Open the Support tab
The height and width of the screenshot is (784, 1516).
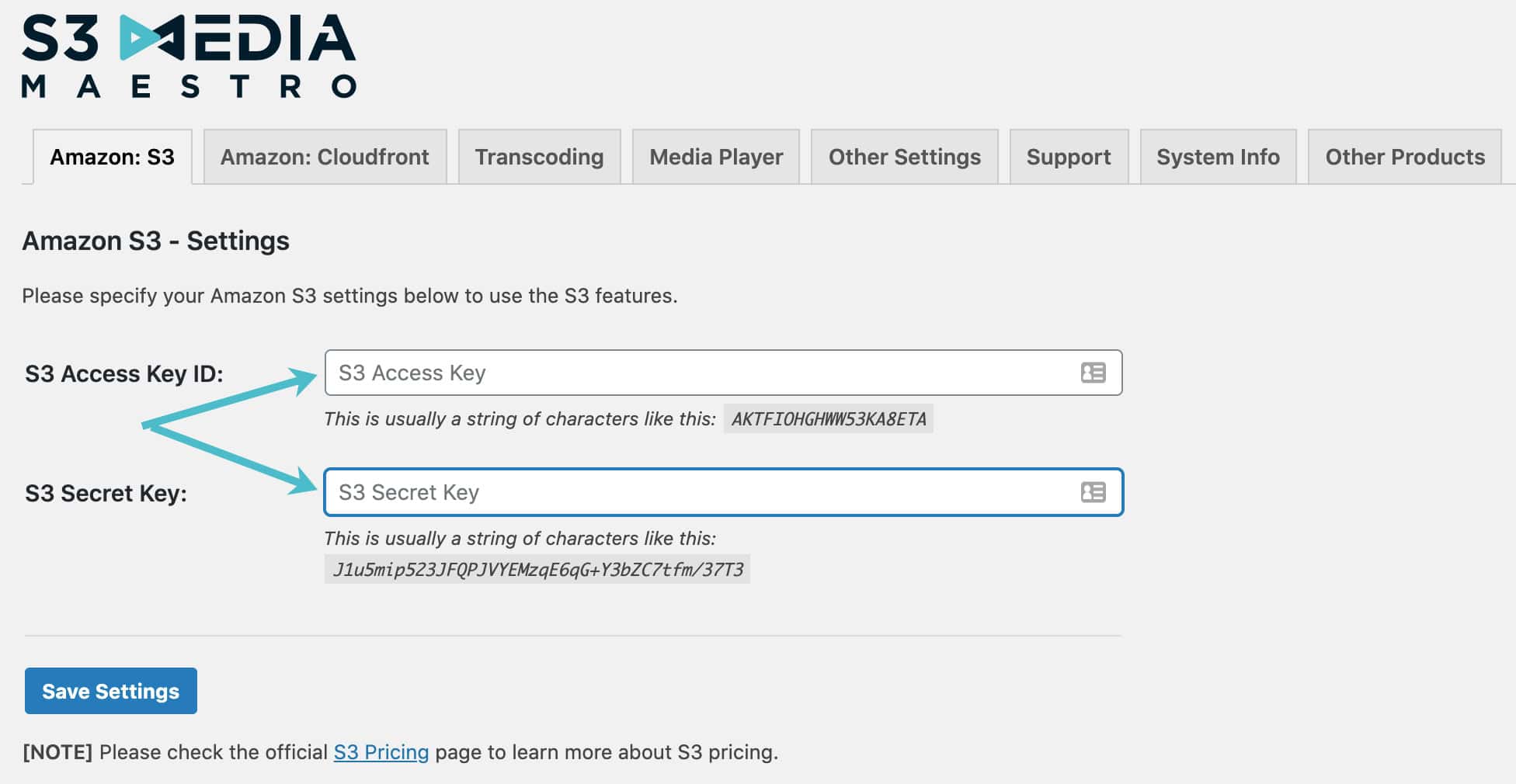point(1069,157)
